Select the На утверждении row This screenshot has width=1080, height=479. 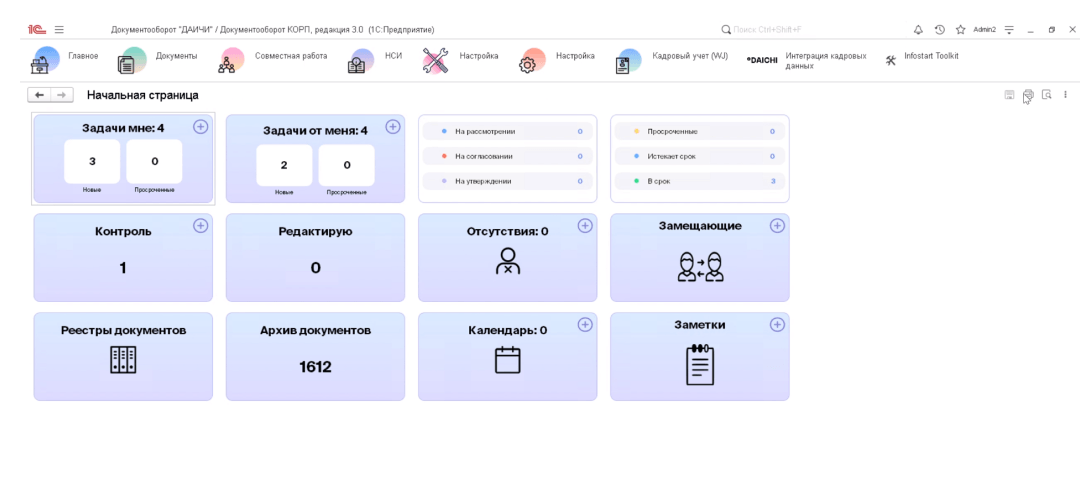coord(508,181)
